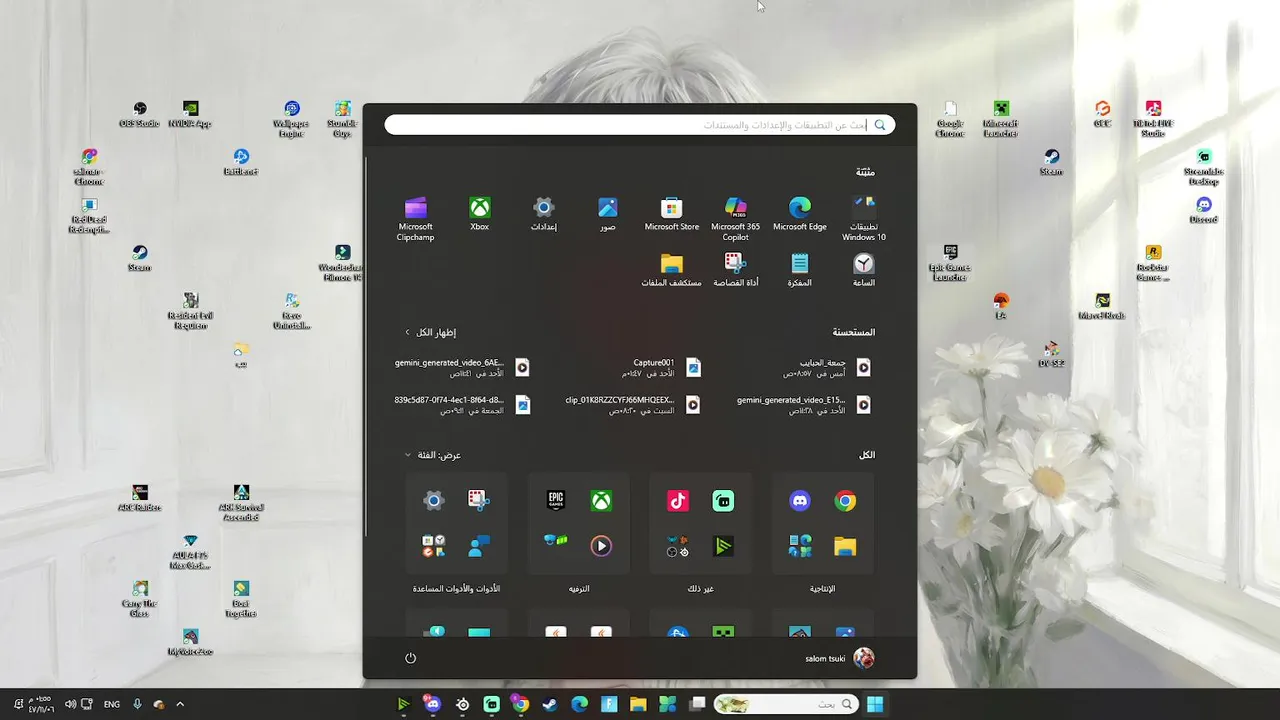
Task: Open Epic Games icon in الترفيه category
Action: click(x=555, y=501)
